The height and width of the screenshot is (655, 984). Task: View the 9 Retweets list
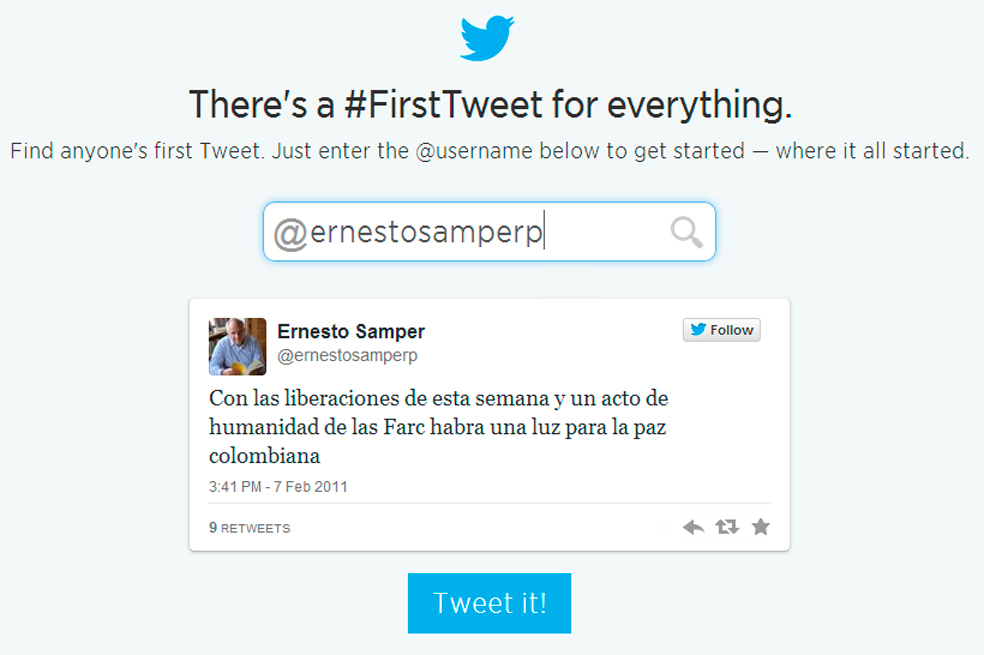click(250, 528)
